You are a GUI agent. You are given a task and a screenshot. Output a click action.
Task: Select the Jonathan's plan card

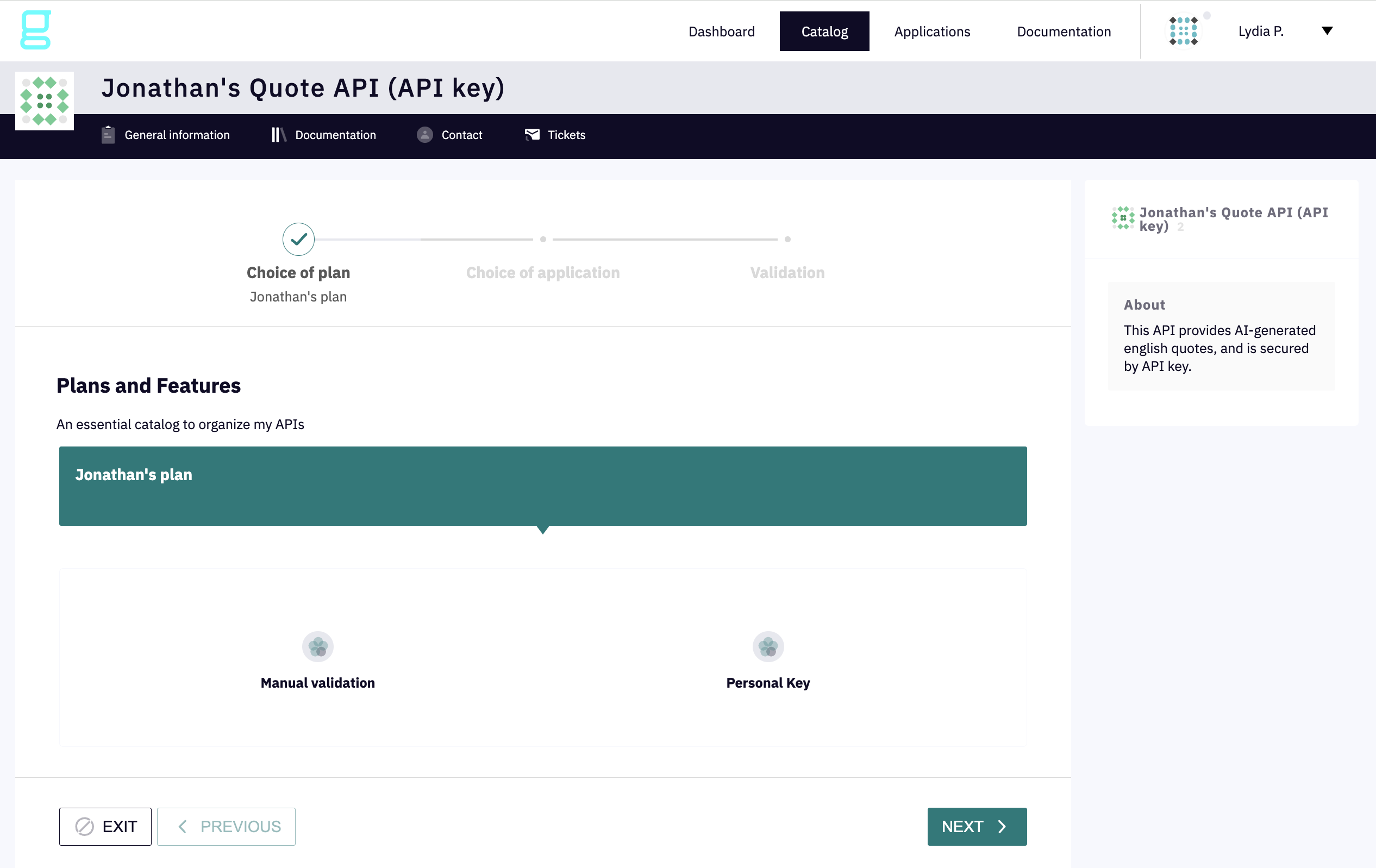pos(543,486)
